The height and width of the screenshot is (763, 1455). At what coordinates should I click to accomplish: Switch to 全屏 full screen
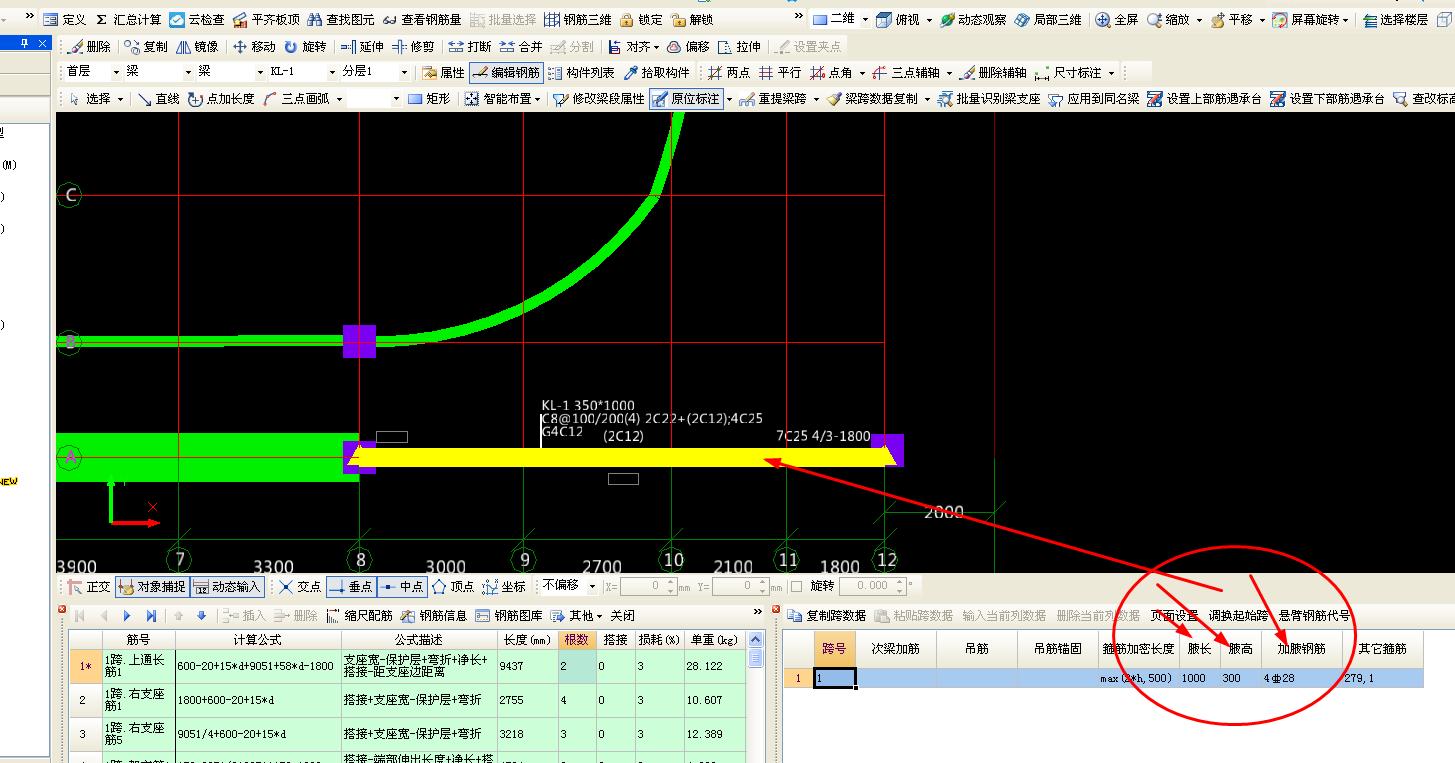pos(1117,19)
